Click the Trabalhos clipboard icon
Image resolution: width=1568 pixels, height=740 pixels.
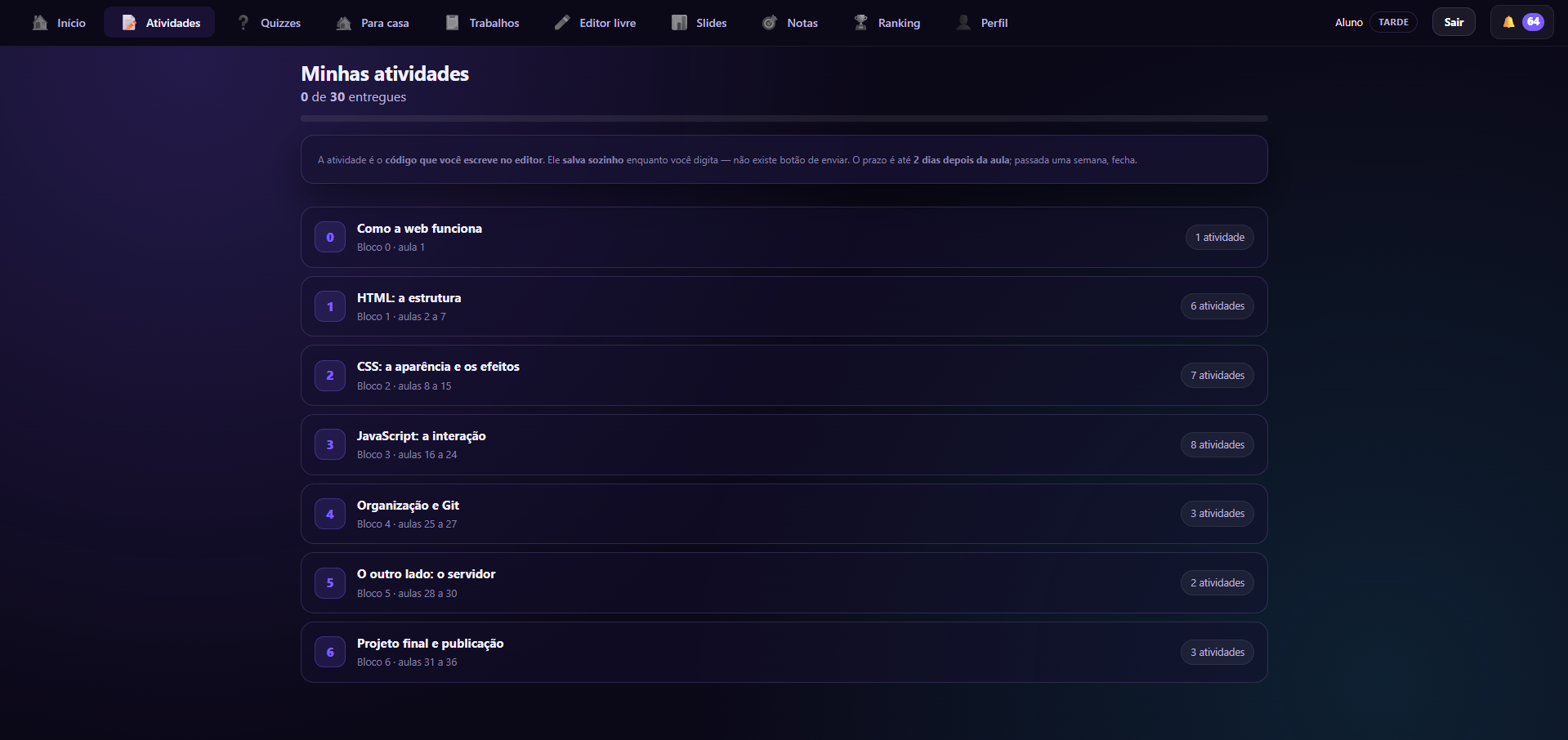(453, 23)
